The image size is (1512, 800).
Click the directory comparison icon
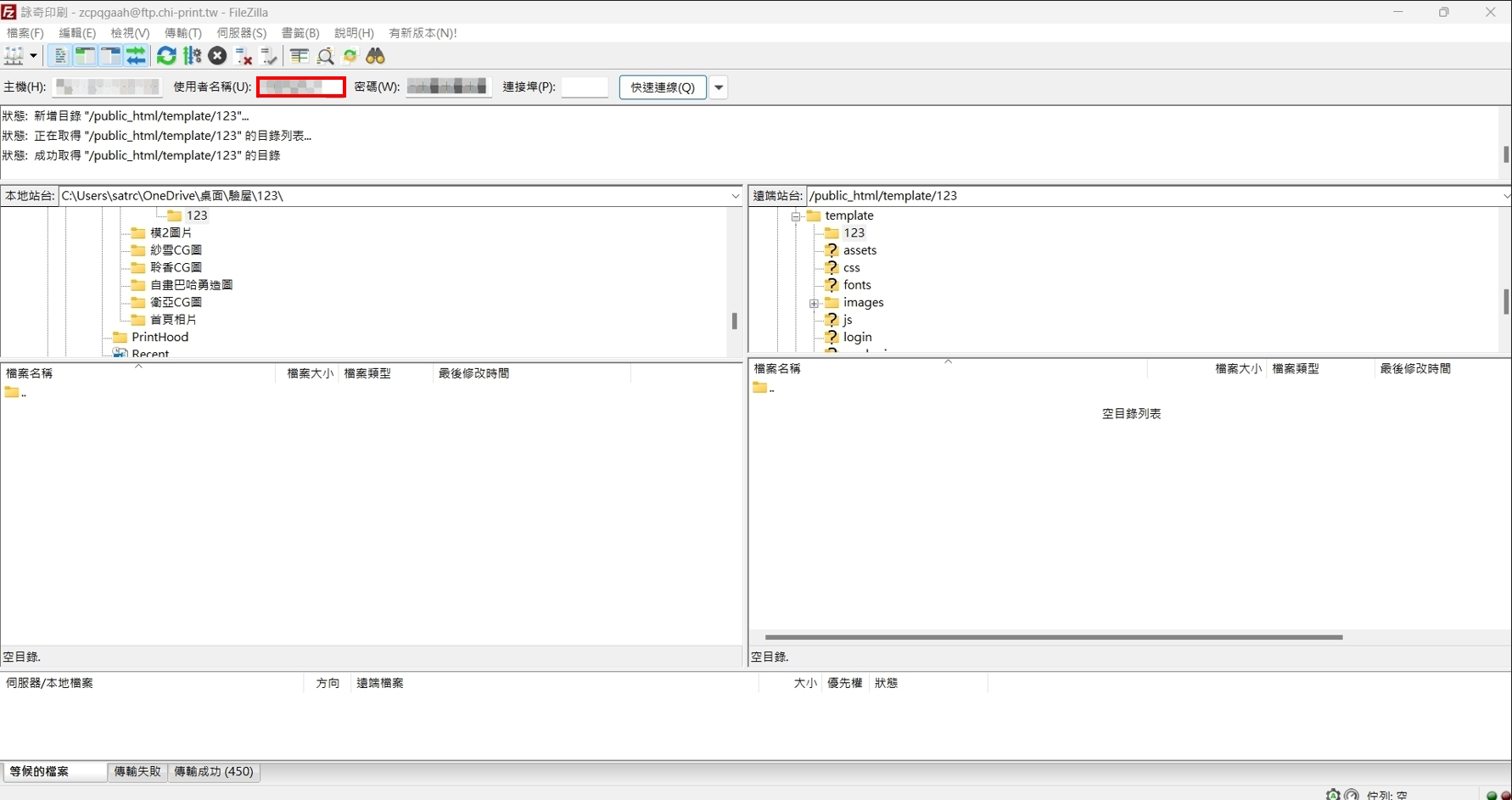pyautogui.click(x=325, y=56)
